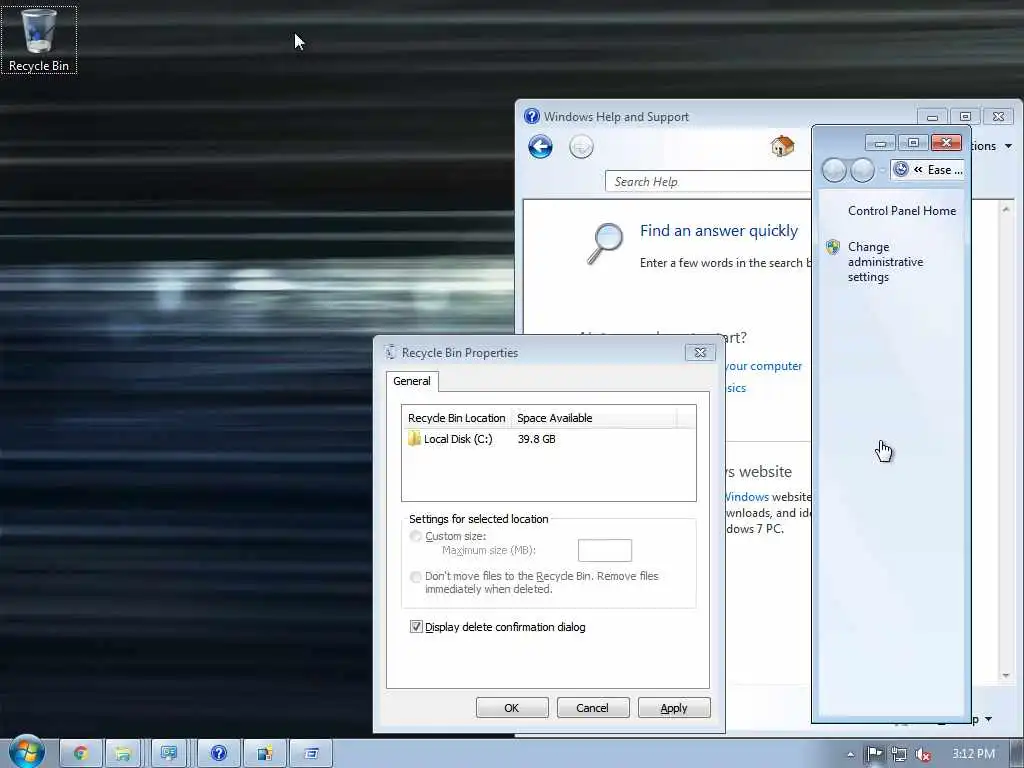Open Chrome from the taskbar
1024x768 pixels.
[81, 754]
